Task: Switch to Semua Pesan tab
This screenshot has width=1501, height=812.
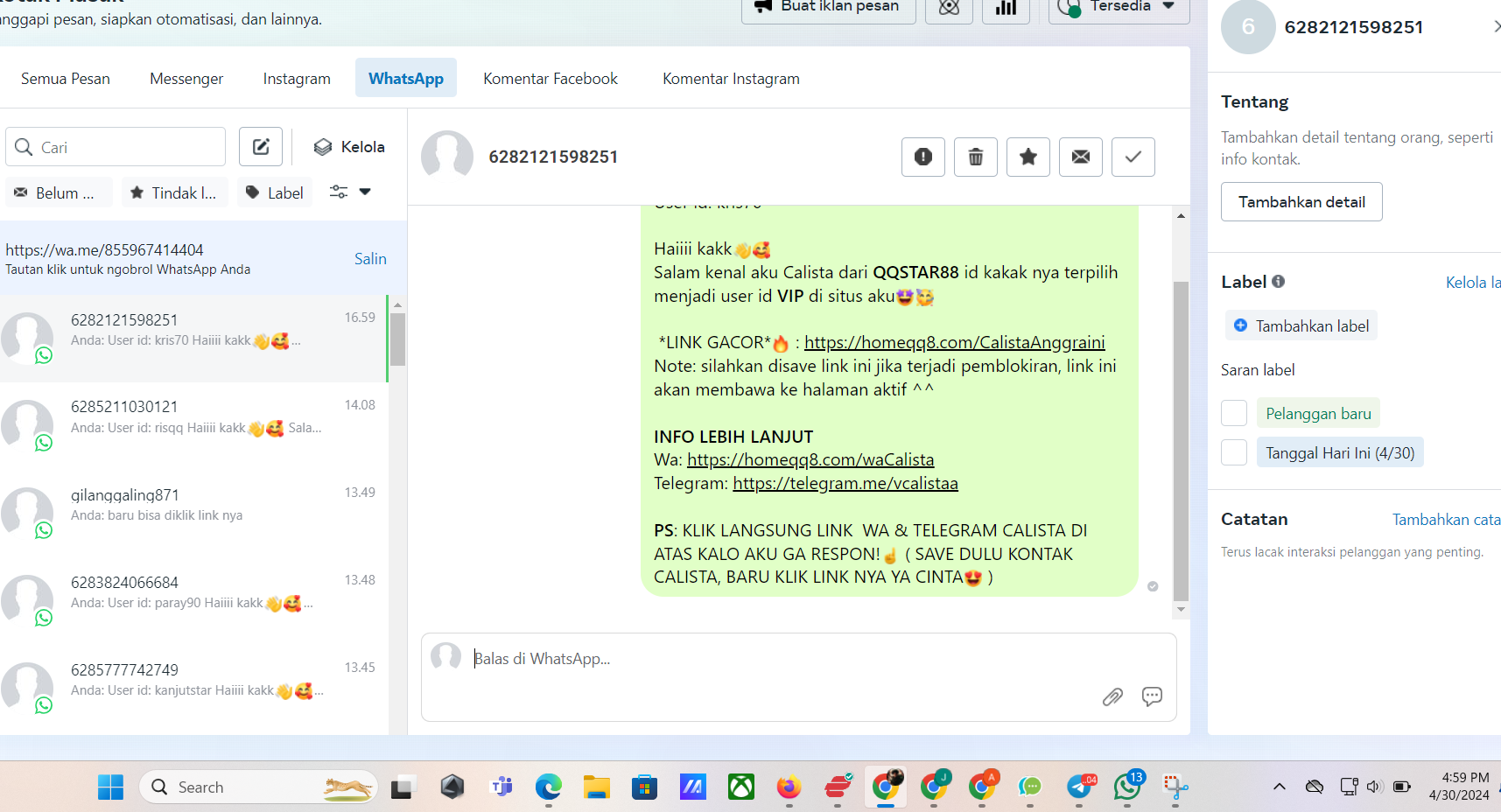Action: click(66, 79)
